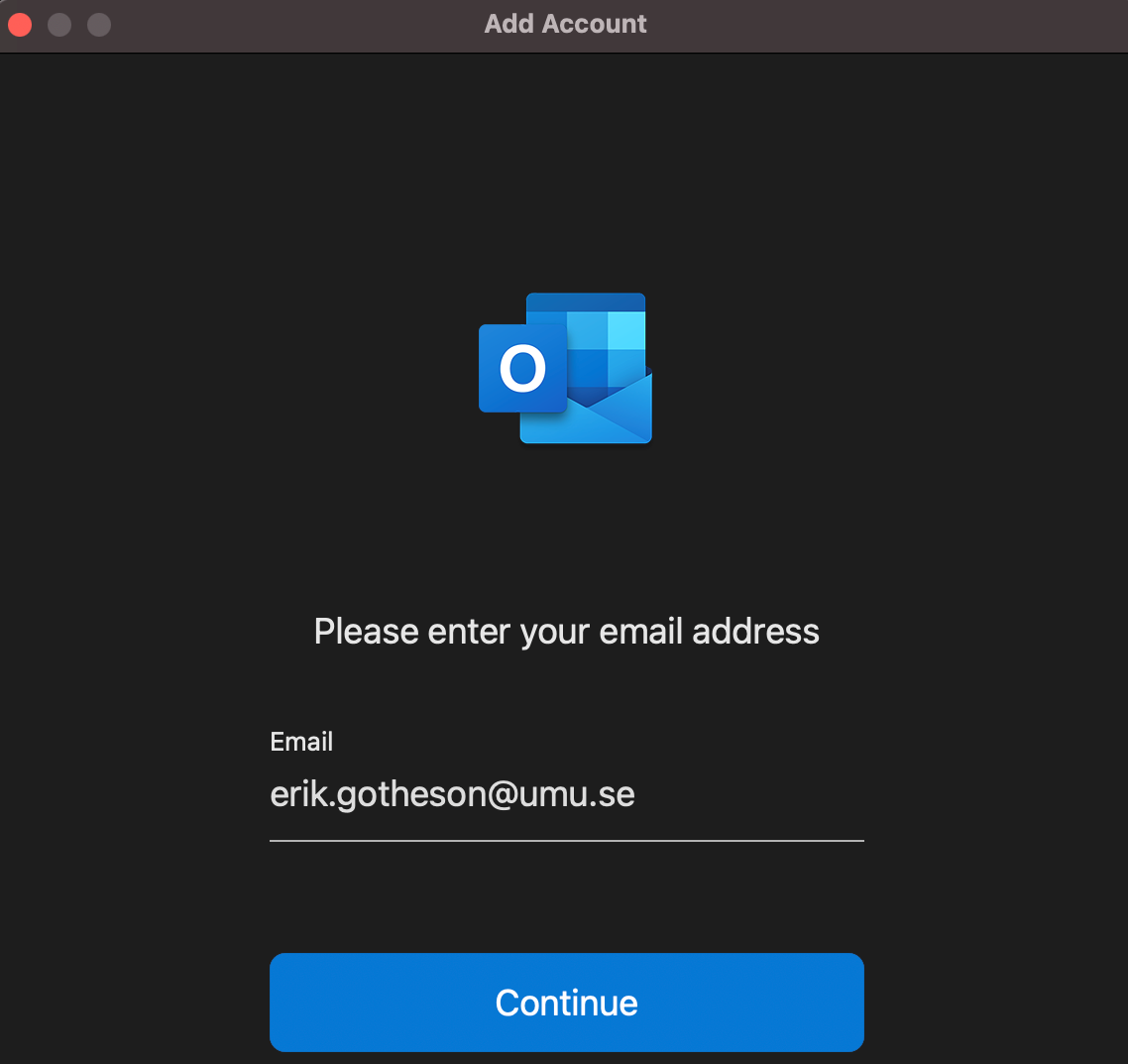Click the blue Continue button
Image resolution: width=1128 pixels, height=1064 pixels.
(x=566, y=1003)
